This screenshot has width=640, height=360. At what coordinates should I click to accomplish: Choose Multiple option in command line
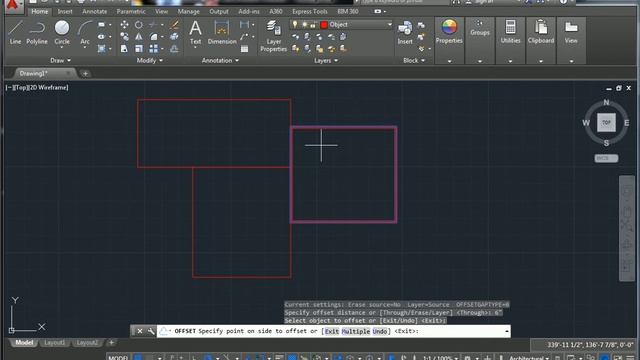click(x=356, y=331)
